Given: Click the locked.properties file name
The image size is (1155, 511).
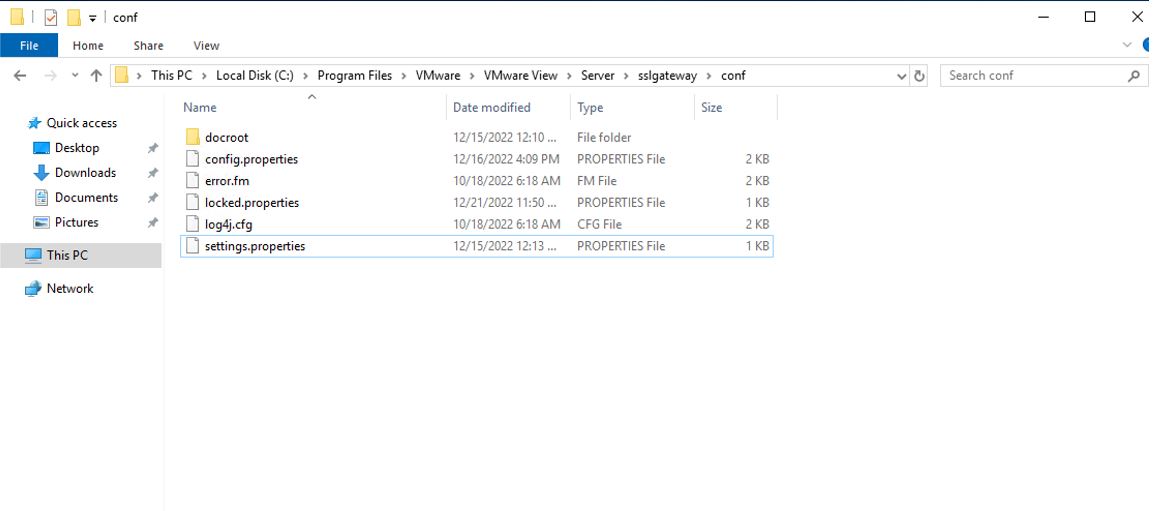Looking at the screenshot, I should 252,202.
